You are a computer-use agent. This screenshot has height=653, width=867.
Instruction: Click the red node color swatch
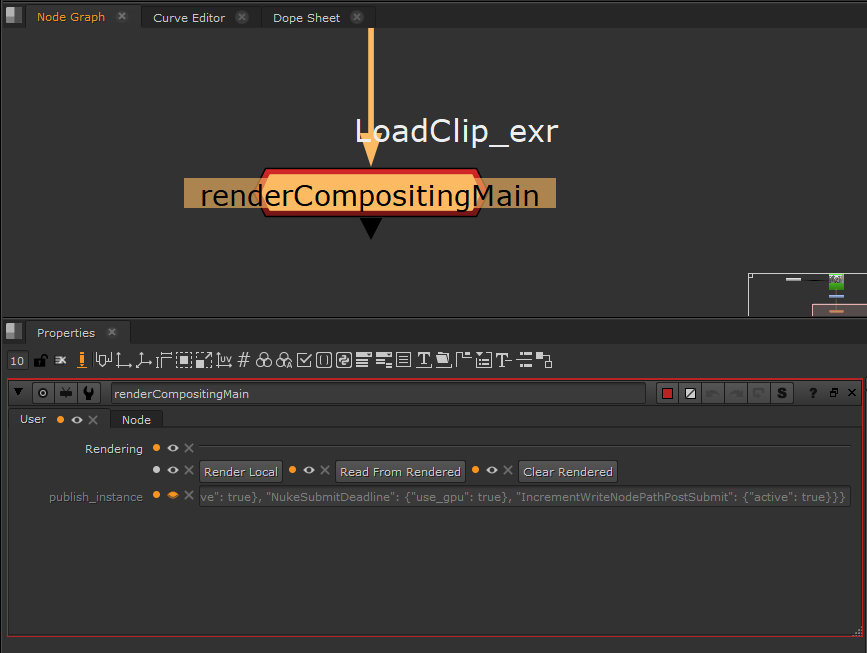click(667, 393)
